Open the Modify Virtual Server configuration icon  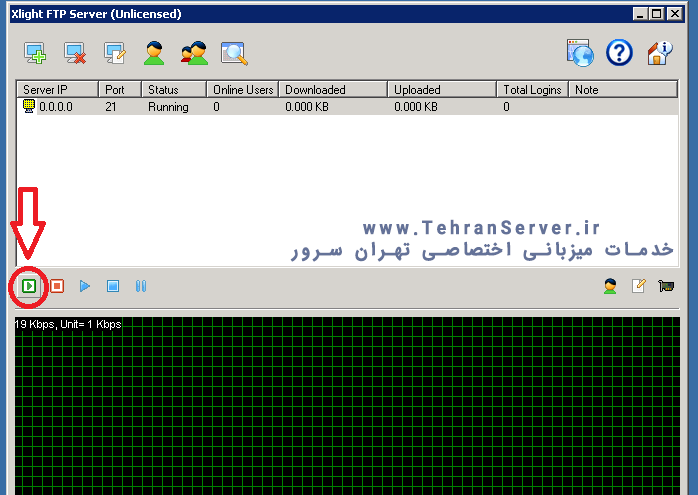[115, 52]
